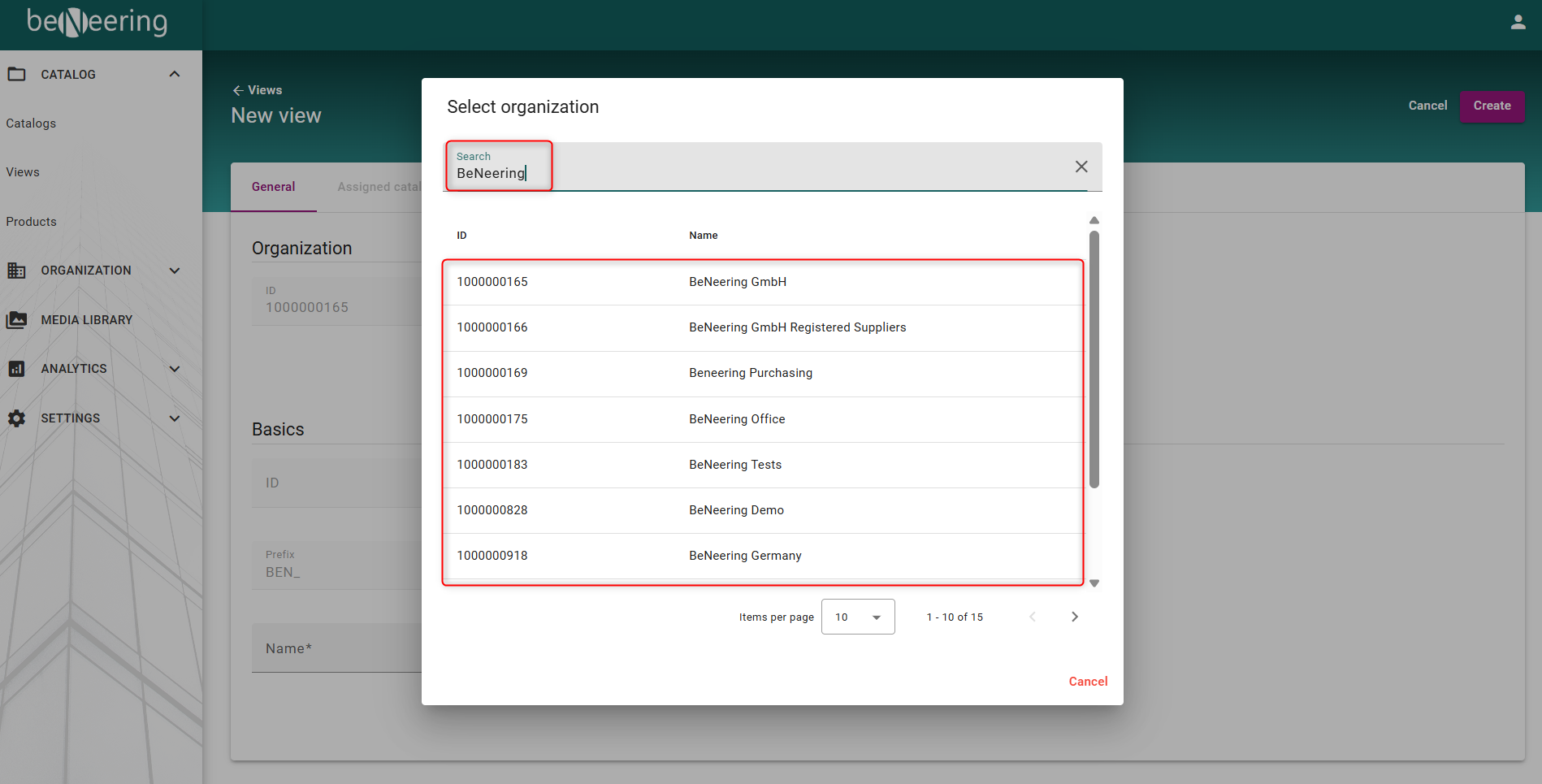This screenshot has width=1542, height=784.
Task: Clear the search field with X icon
Action: (1081, 167)
